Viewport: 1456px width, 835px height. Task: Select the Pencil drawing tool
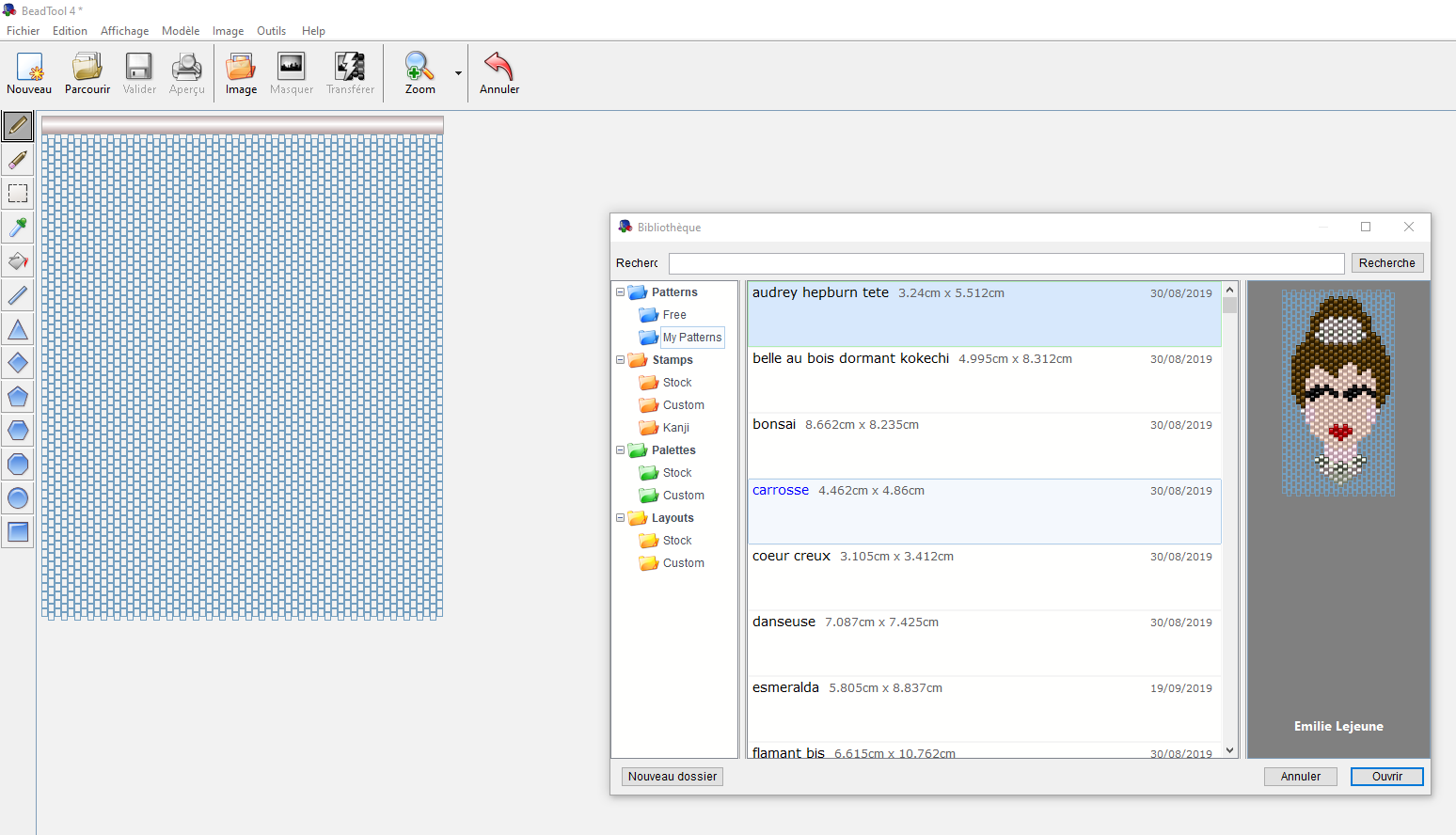(x=18, y=126)
